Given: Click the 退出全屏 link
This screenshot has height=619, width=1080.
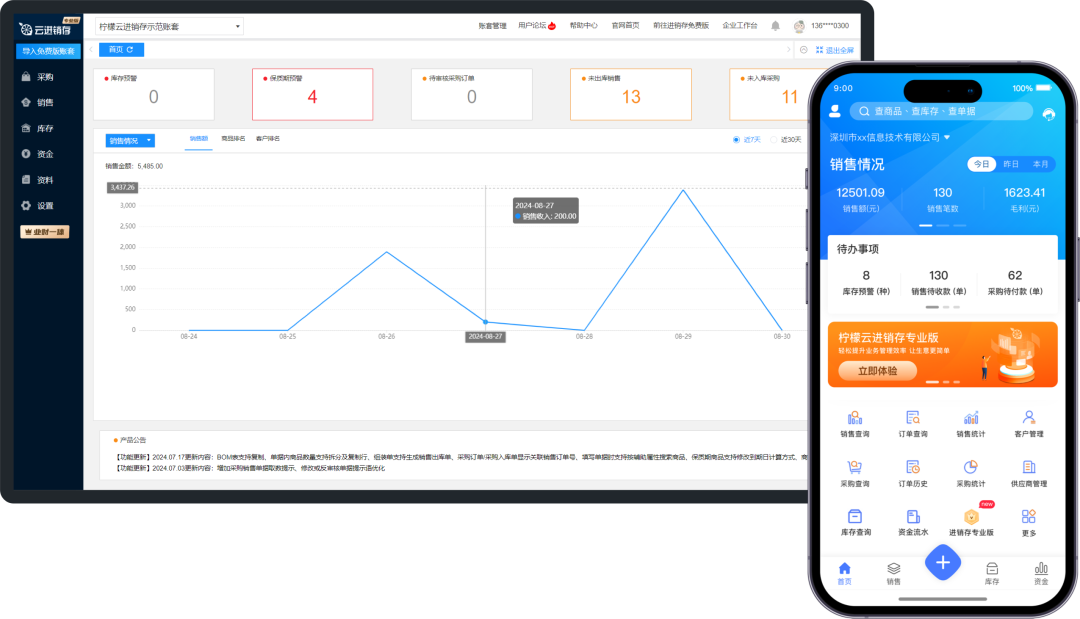Looking at the screenshot, I should point(835,50).
